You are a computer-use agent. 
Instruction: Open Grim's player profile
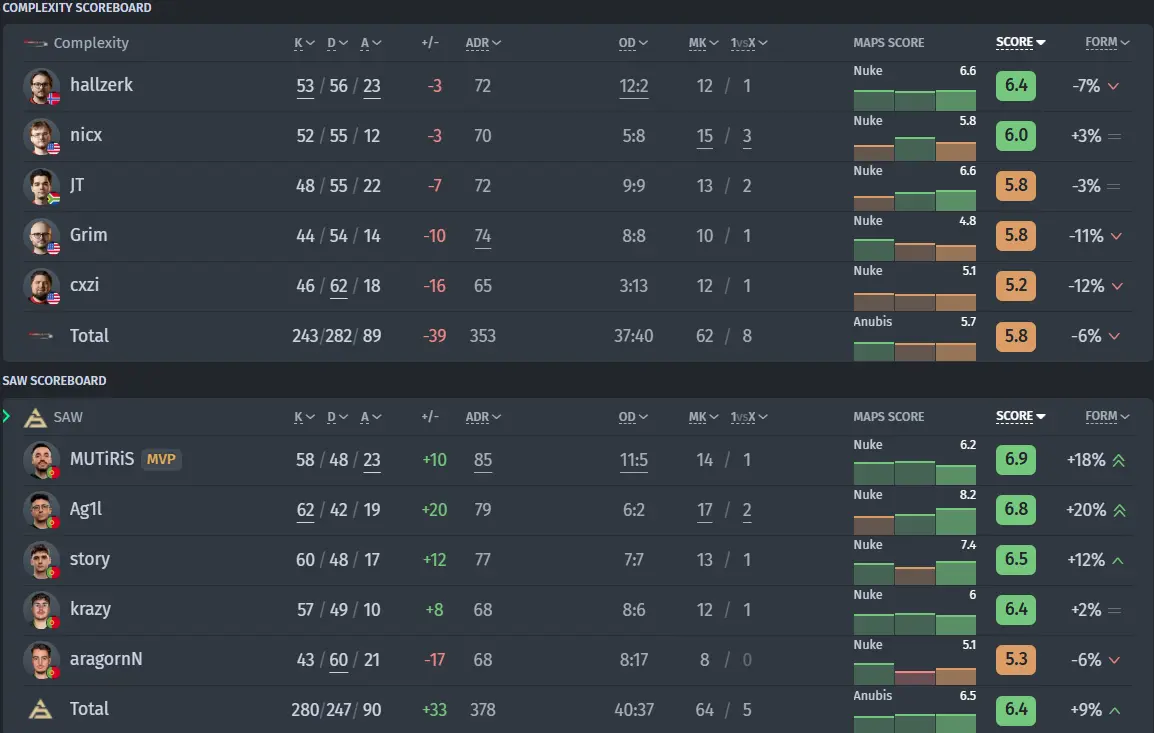88,236
